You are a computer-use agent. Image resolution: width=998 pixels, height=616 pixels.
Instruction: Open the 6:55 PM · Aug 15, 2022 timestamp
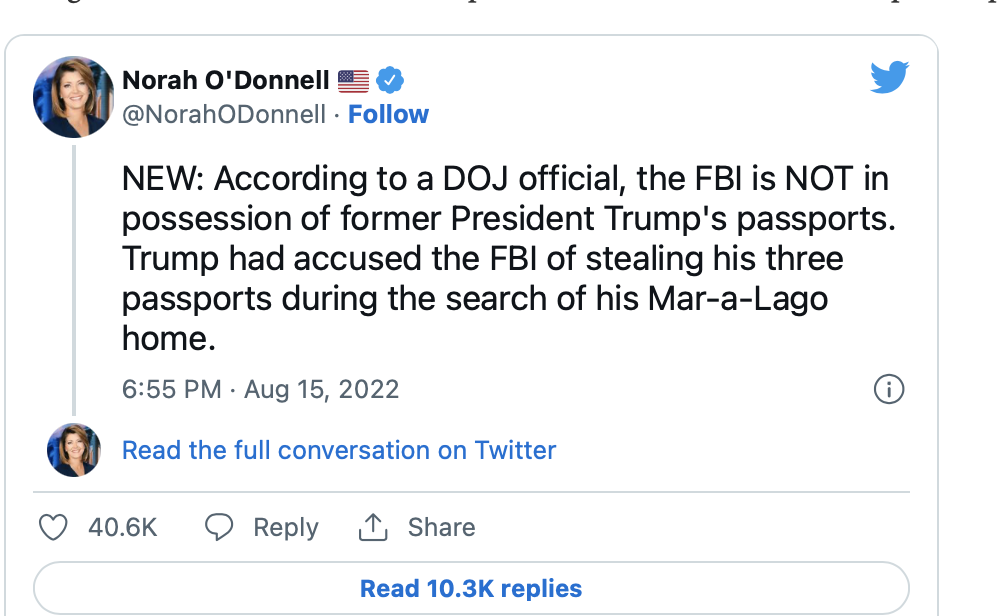click(x=260, y=389)
